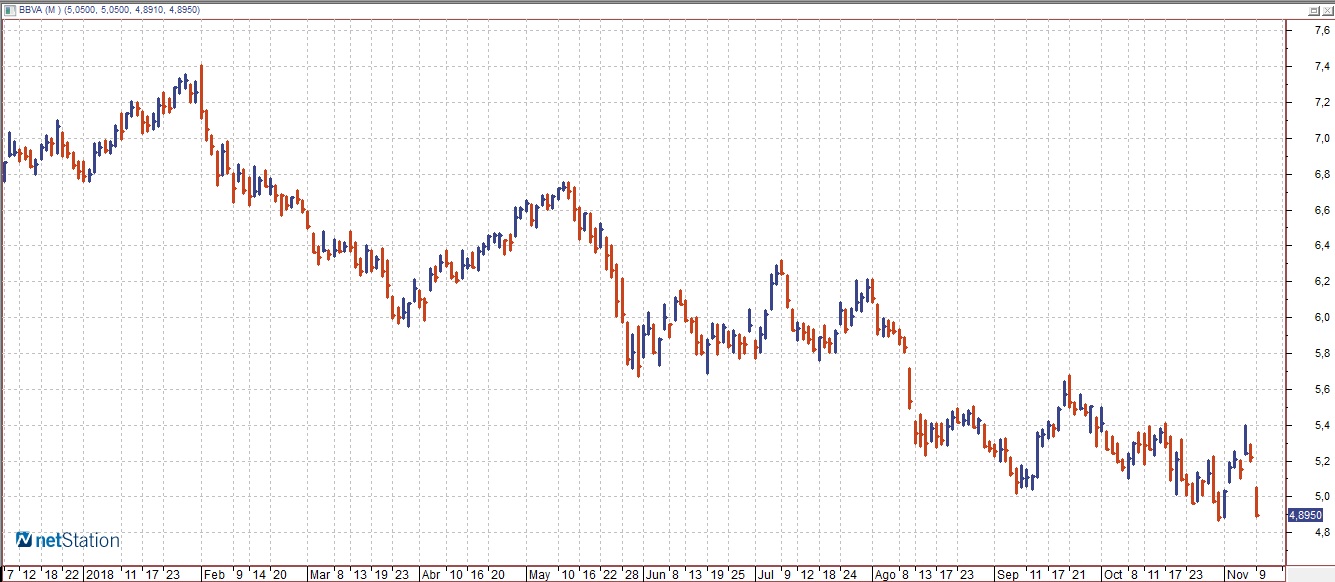Click the 5,6 price axis label
This screenshot has height=582, width=1335.
pos(1321,389)
